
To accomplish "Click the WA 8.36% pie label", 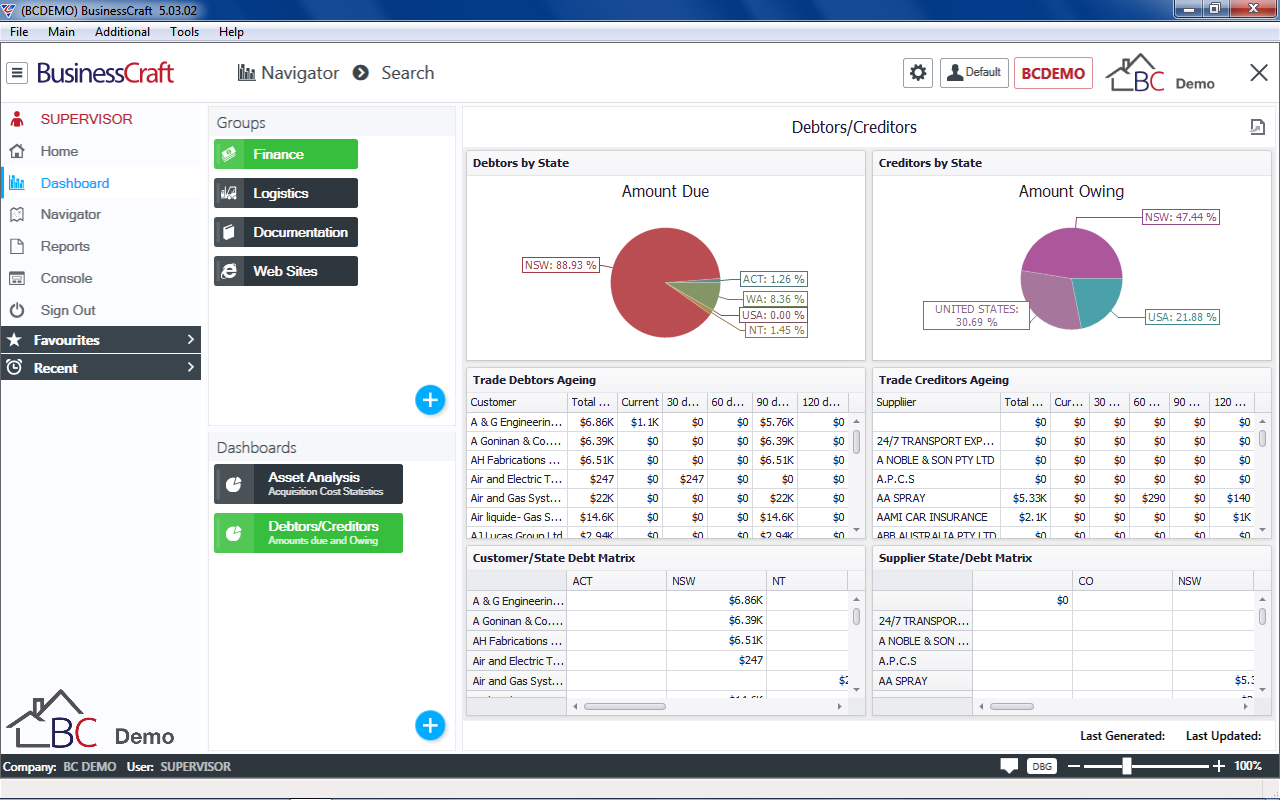I will [x=774, y=299].
